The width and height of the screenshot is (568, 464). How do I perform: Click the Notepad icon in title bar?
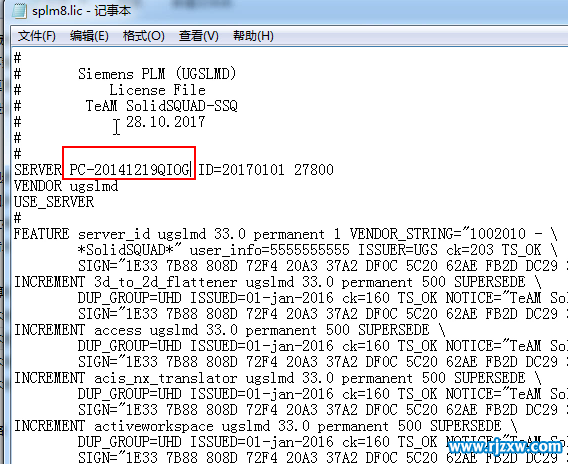19,10
